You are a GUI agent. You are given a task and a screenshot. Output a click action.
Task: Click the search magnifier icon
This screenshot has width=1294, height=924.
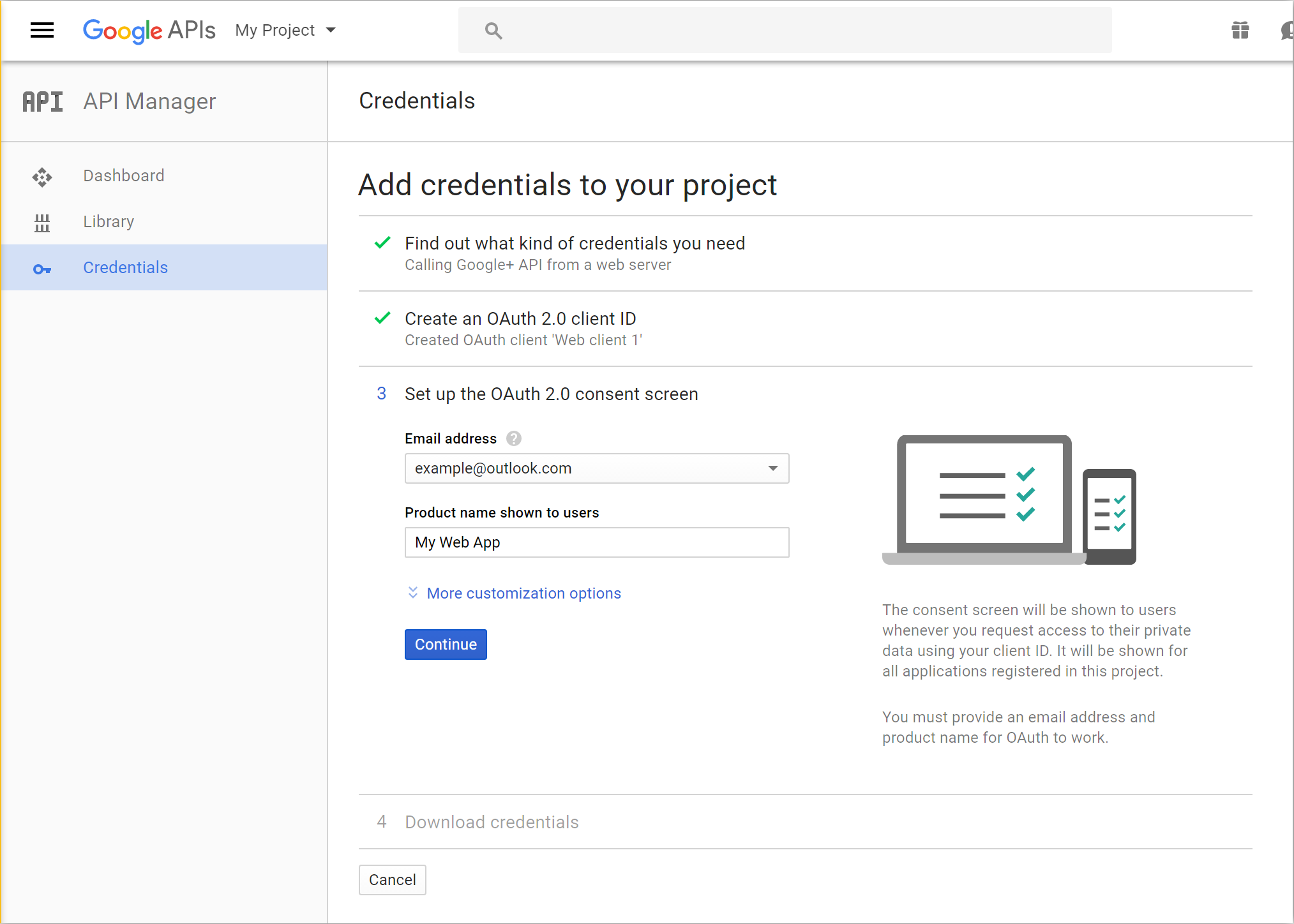click(493, 31)
